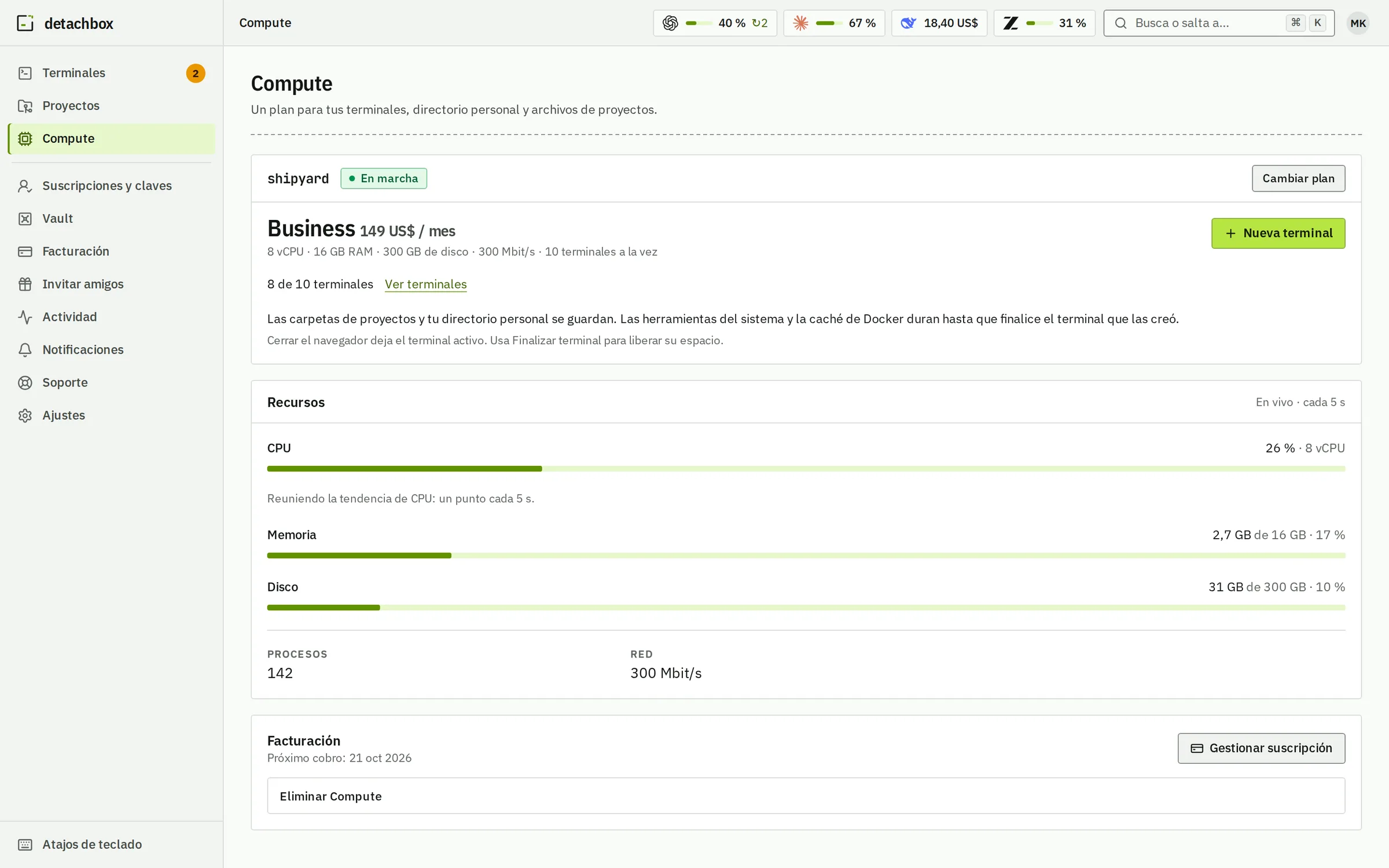The image size is (1389, 868).
Task: Open Suscripciones y claves page
Action: [112, 186]
